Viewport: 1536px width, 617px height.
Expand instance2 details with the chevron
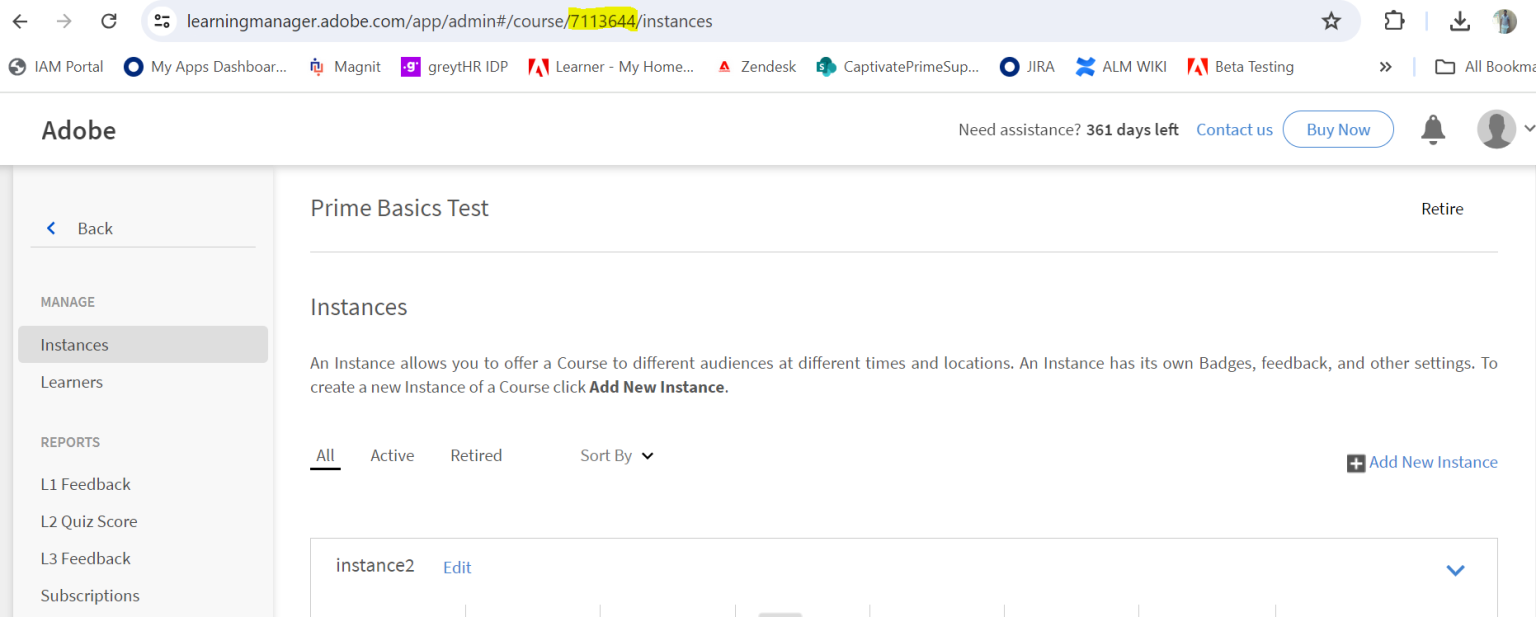[x=1456, y=569]
